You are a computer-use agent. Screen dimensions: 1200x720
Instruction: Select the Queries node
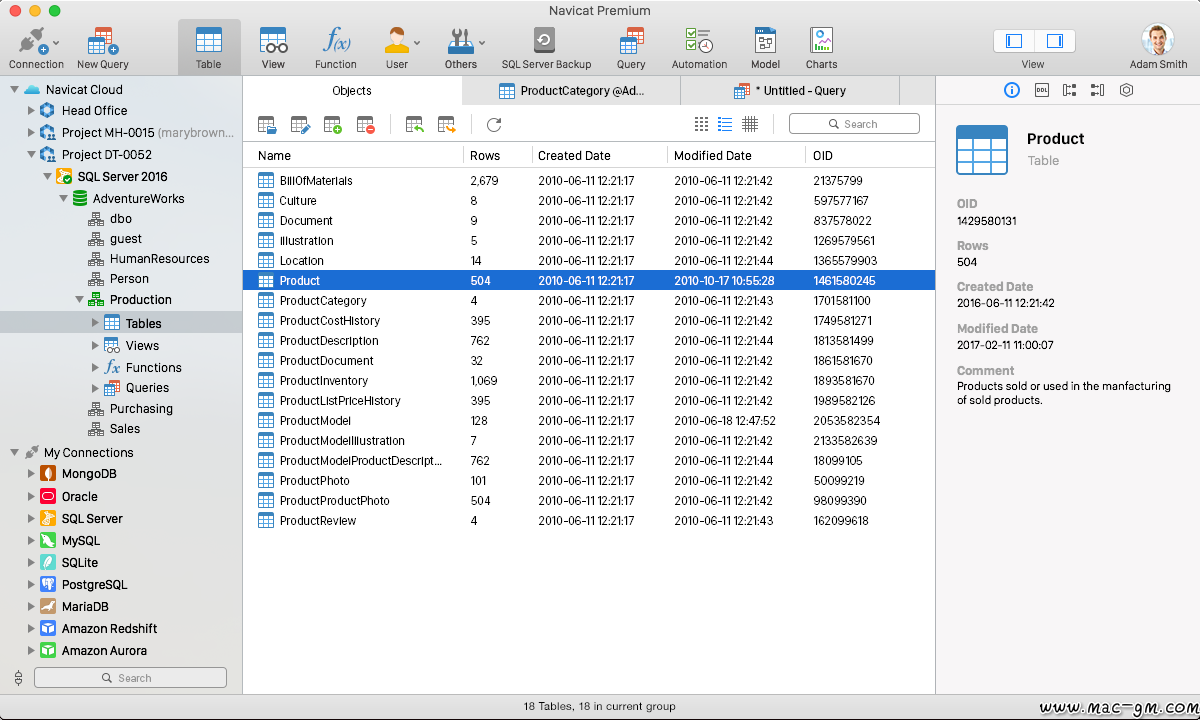[x=147, y=388]
